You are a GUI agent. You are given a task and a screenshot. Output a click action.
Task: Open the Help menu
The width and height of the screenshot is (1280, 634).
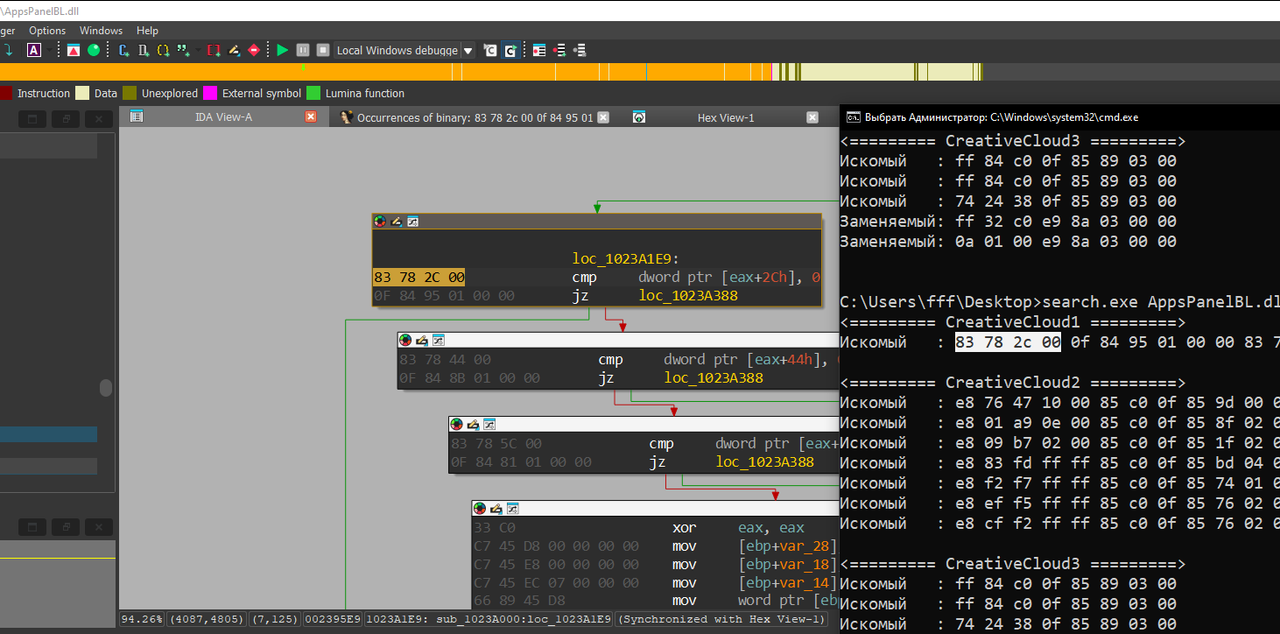(147, 31)
